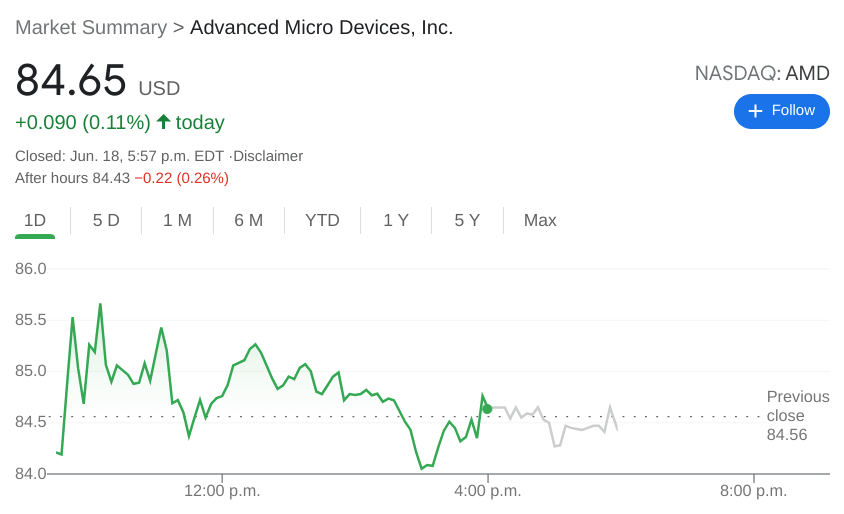
Task: Click the green closing-price dot on chart
Action: (487, 408)
